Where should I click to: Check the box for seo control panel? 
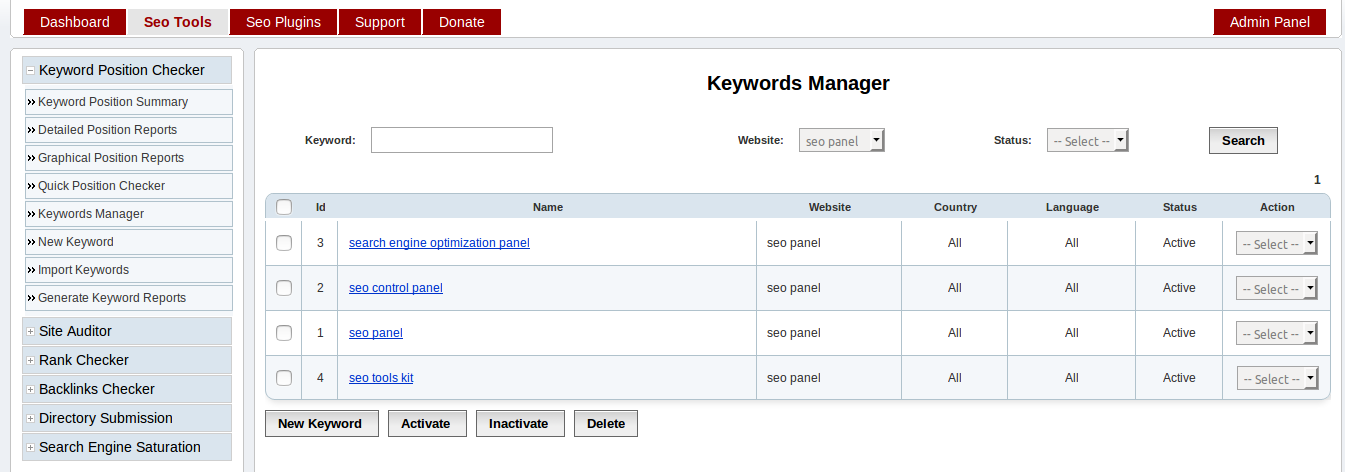pyautogui.click(x=284, y=288)
